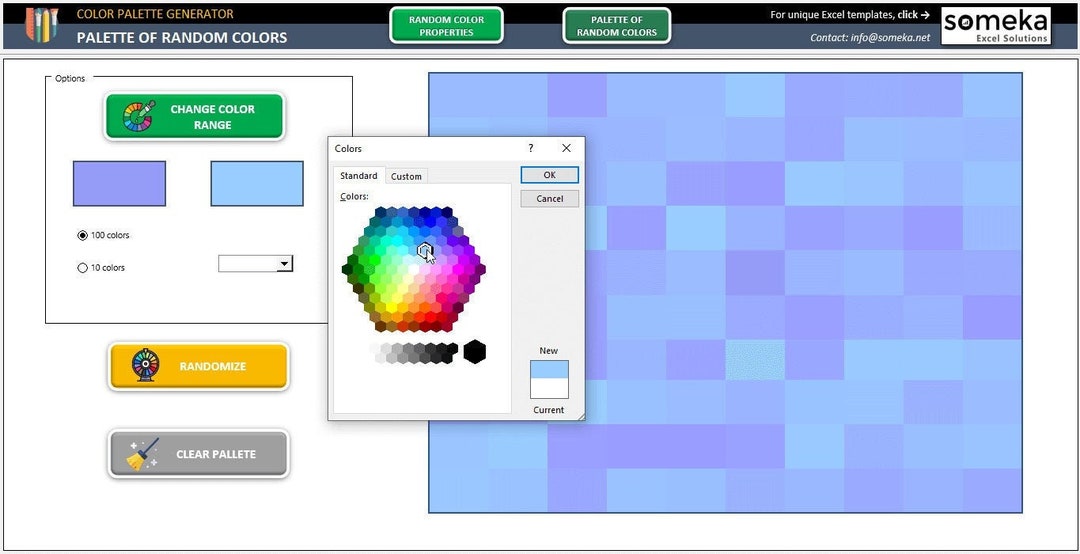Click the broom icon on Clear Pallete
This screenshot has width=1080, height=554.
(x=143, y=454)
